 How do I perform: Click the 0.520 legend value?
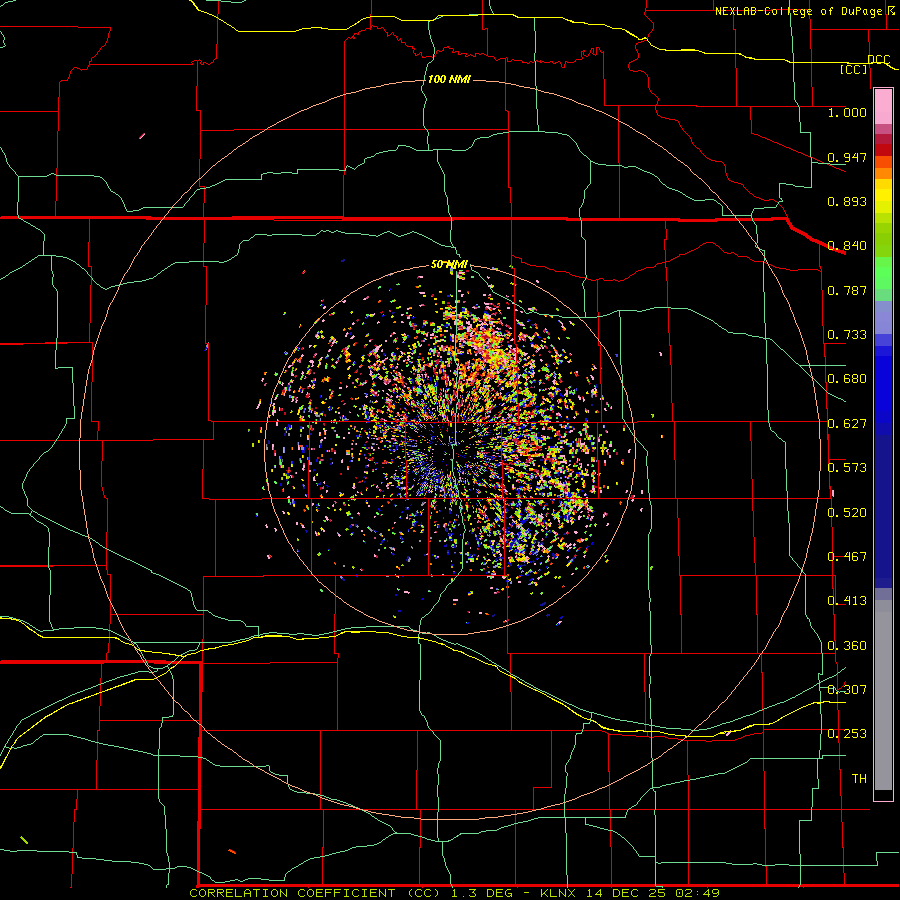point(847,513)
